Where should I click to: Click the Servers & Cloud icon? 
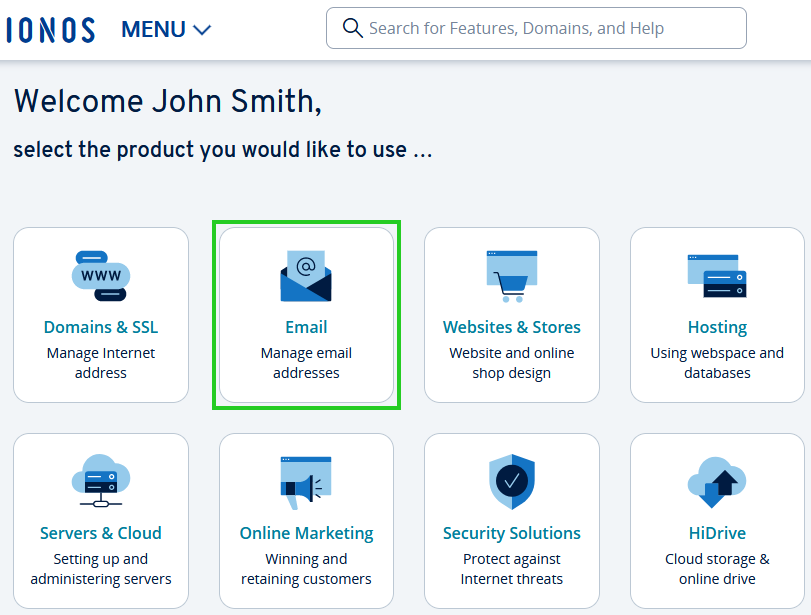101,481
